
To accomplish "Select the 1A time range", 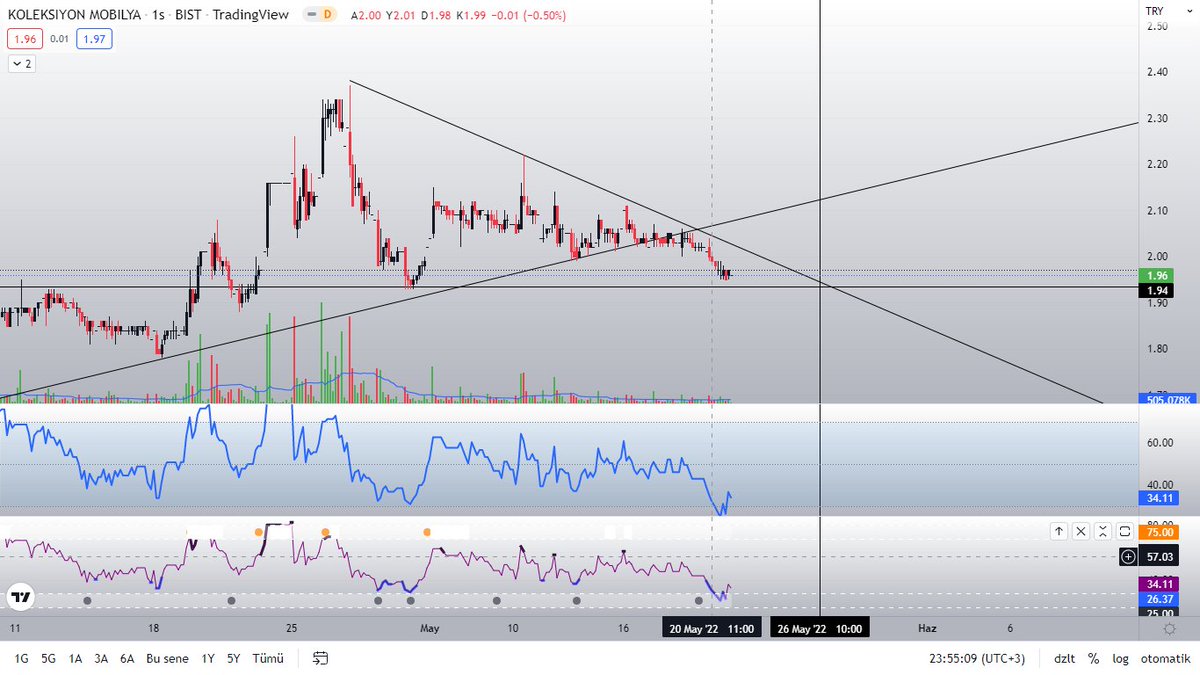I will pos(75,658).
